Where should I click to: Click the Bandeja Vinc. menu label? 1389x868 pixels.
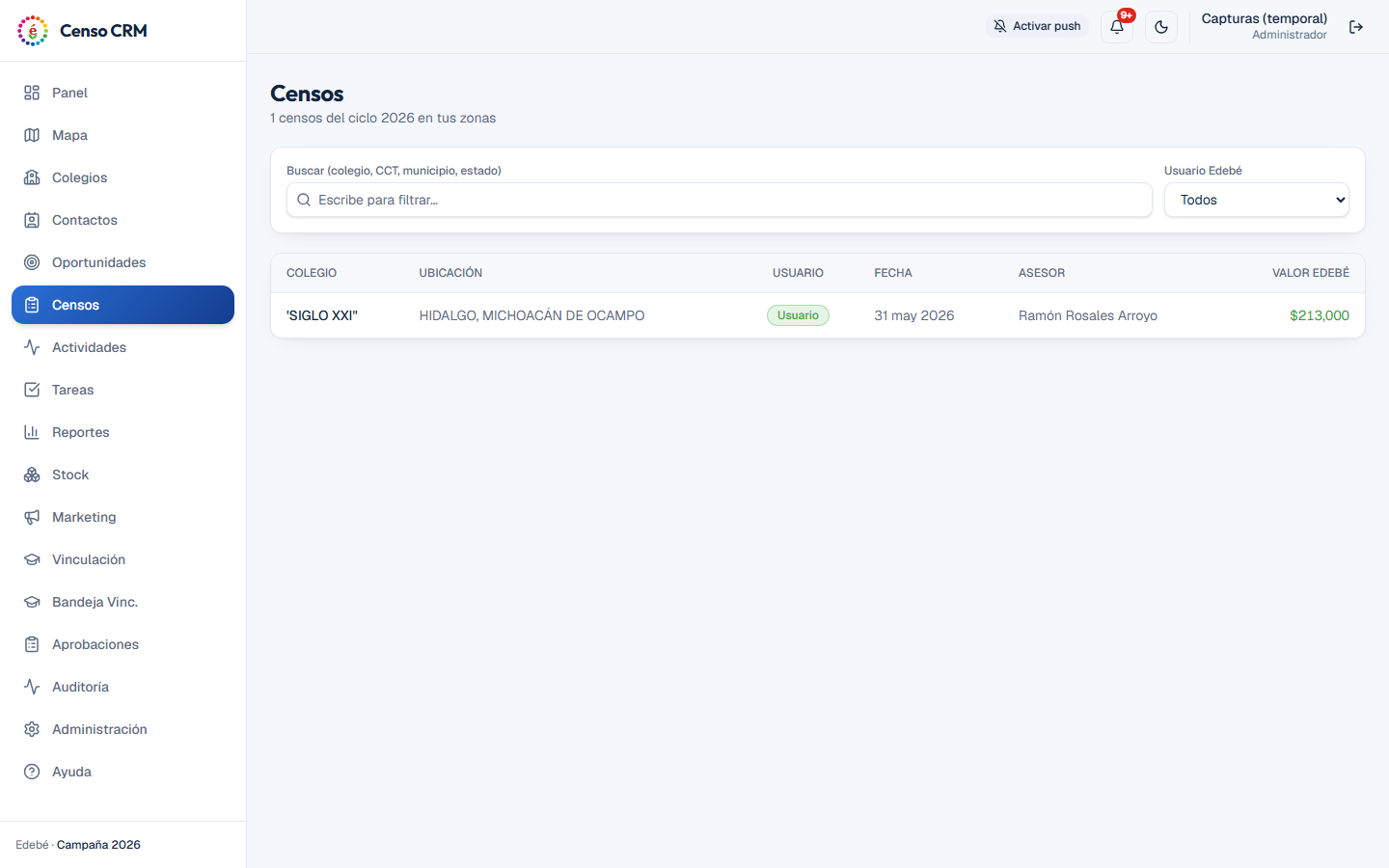click(95, 602)
